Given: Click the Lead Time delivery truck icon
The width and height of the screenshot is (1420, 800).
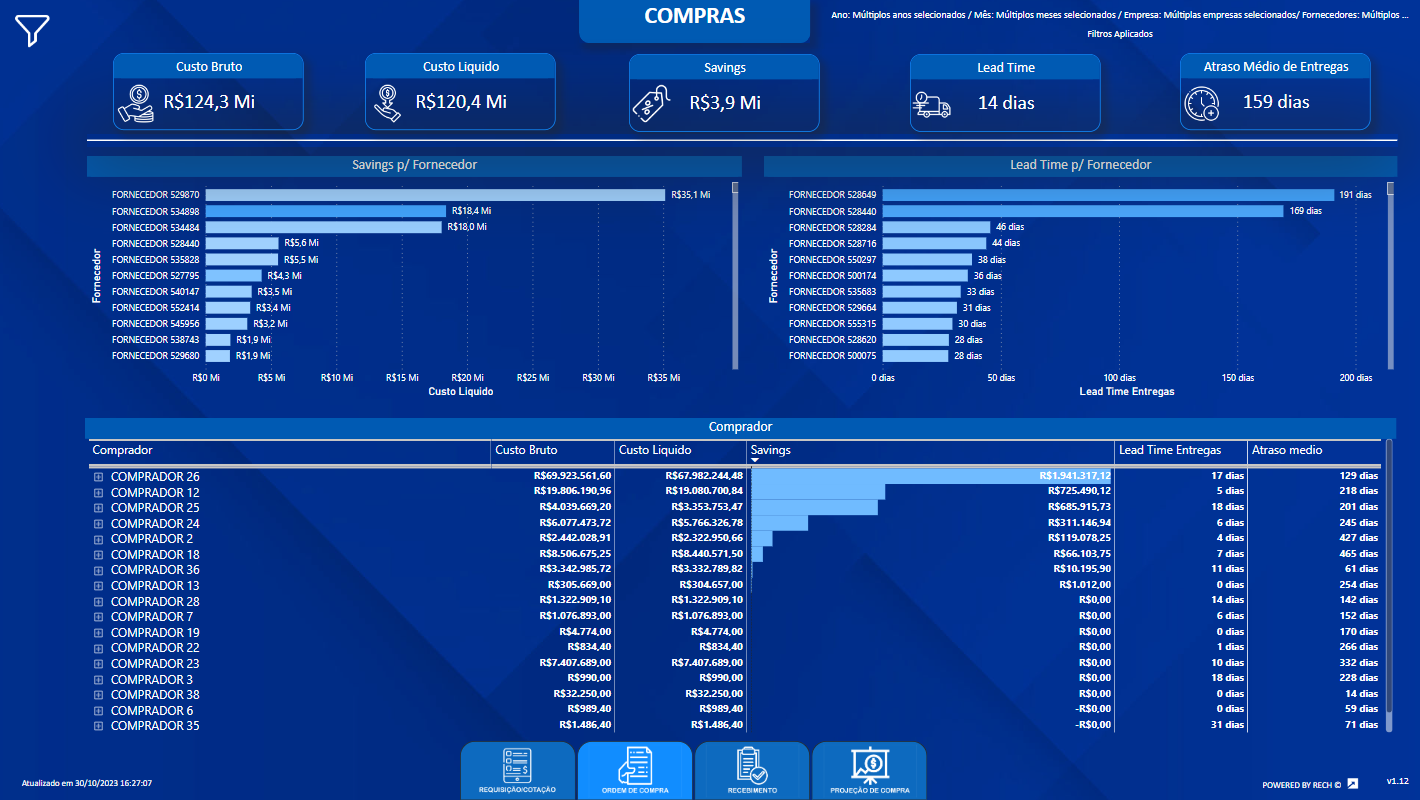Looking at the screenshot, I should point(933,104).
